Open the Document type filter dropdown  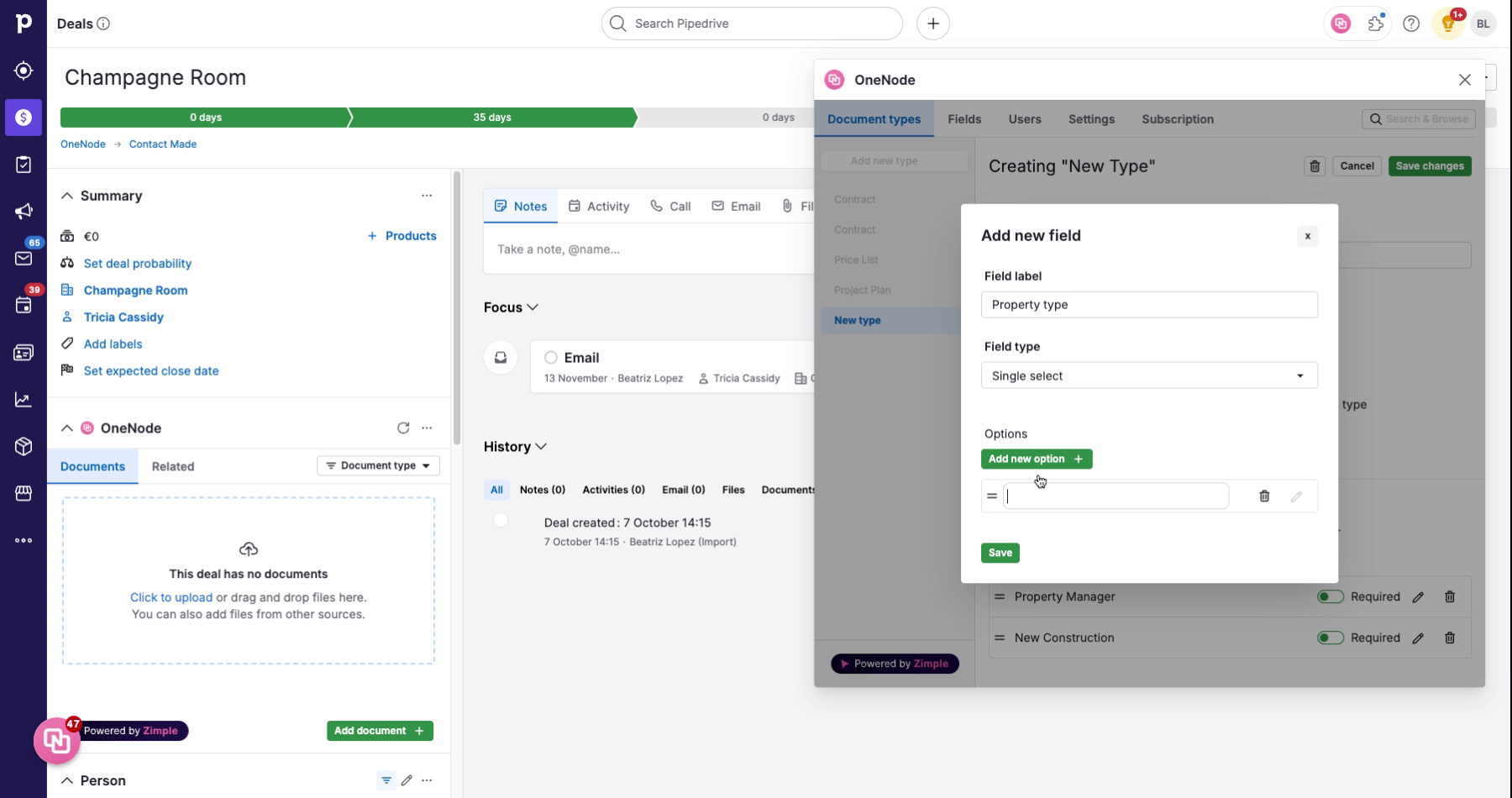point(378,465)
